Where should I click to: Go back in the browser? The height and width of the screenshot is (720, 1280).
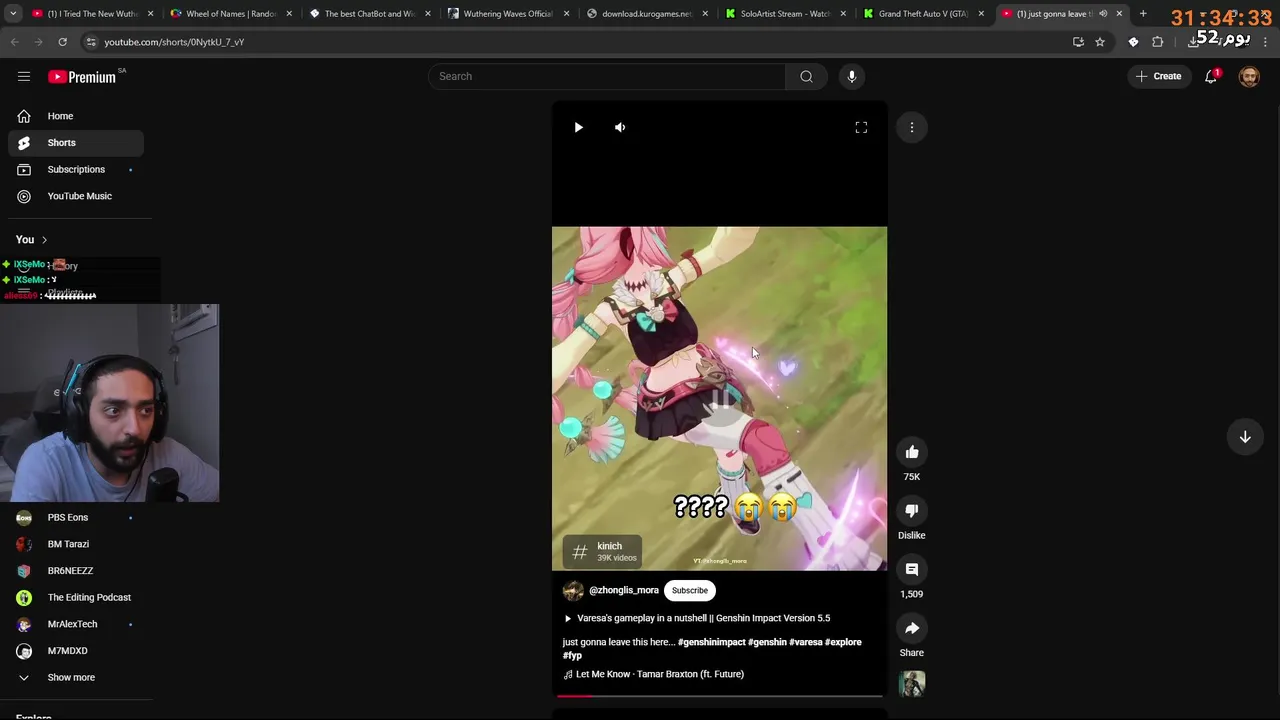tap(14, 42)
